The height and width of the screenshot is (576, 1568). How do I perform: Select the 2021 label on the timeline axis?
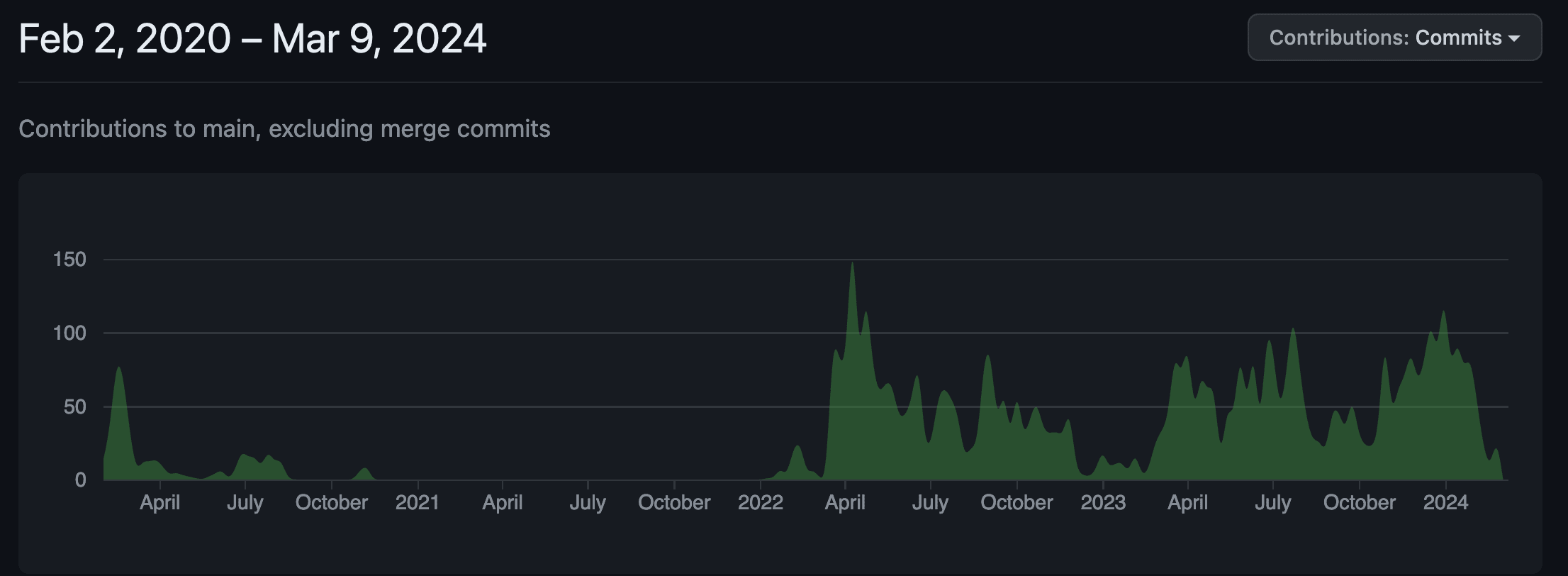click(x=417, y=503)
